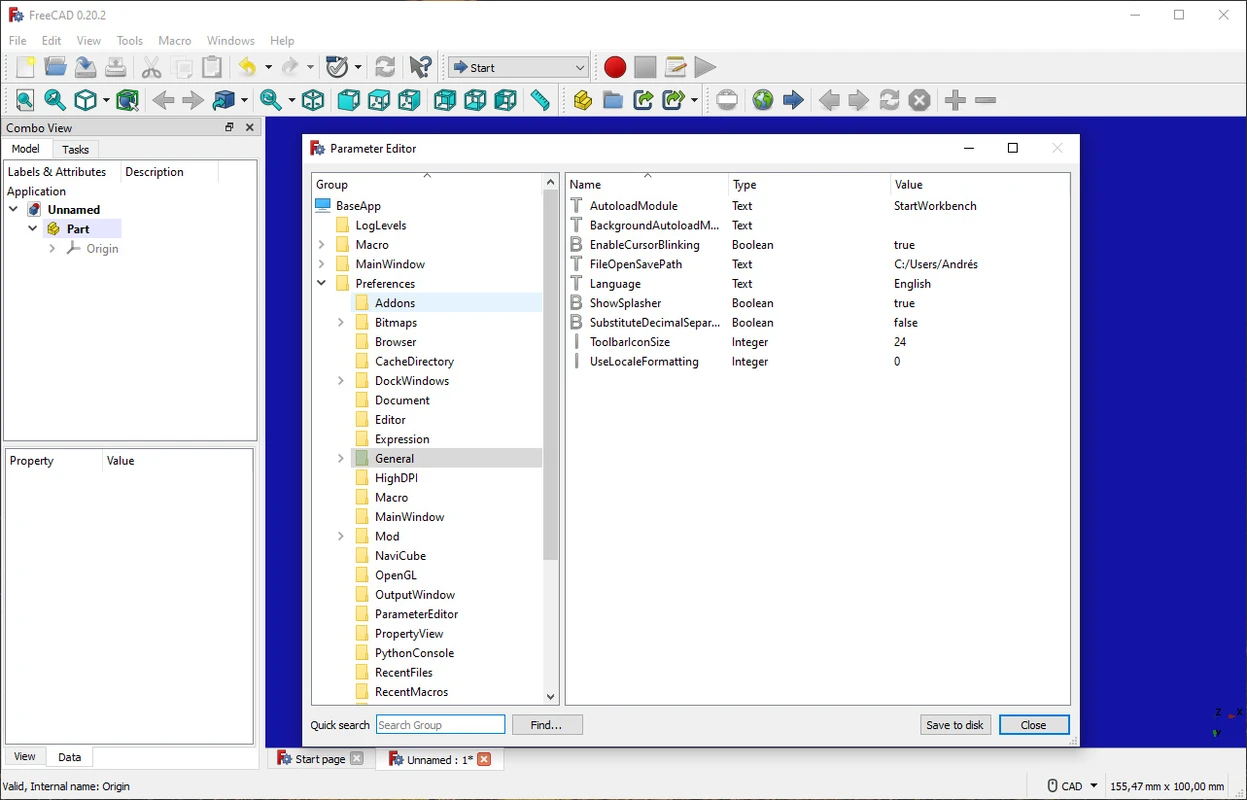Select the Addons folder in Preferences
Screen dimensions: 1247x800
pyautogui.click(x=395, y=303)
